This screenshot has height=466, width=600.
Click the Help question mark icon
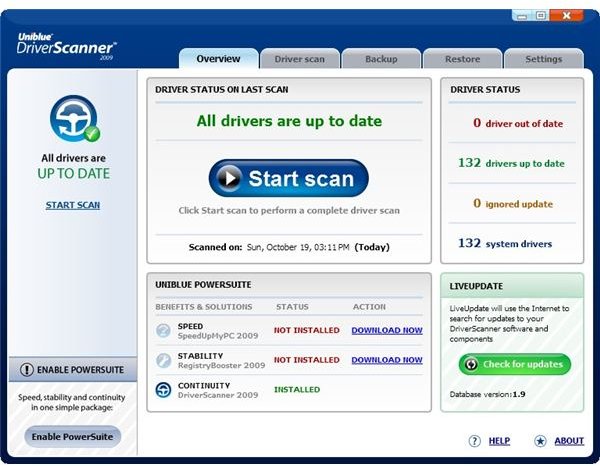[x=474, y=441]
